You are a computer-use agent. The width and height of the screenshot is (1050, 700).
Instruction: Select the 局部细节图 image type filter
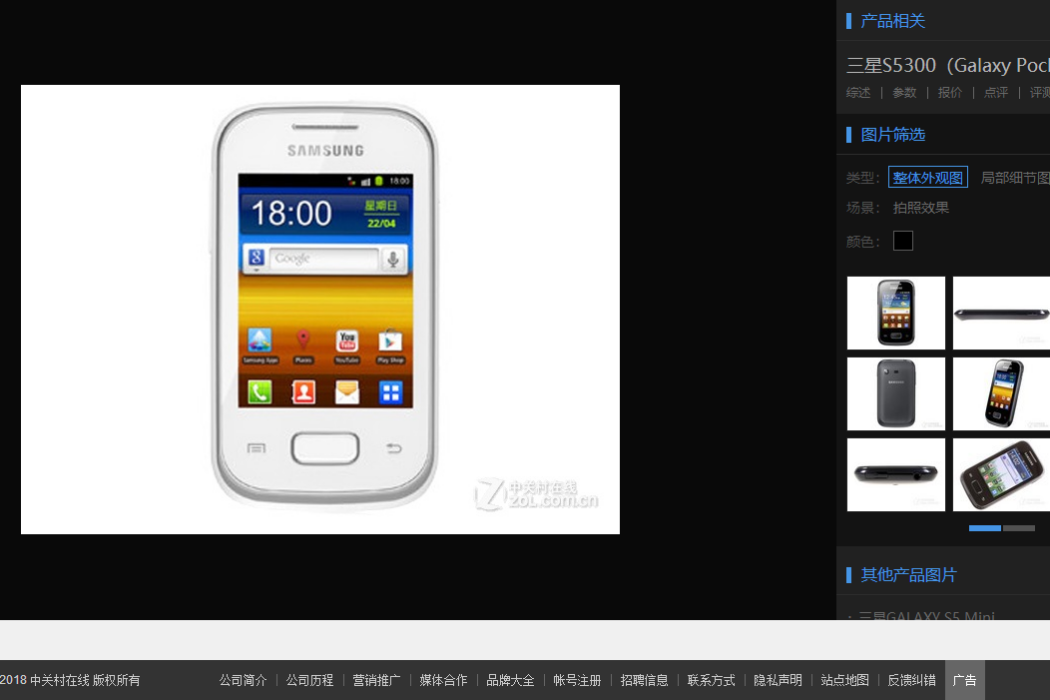pyautogui.click(x=1015, y=178)
